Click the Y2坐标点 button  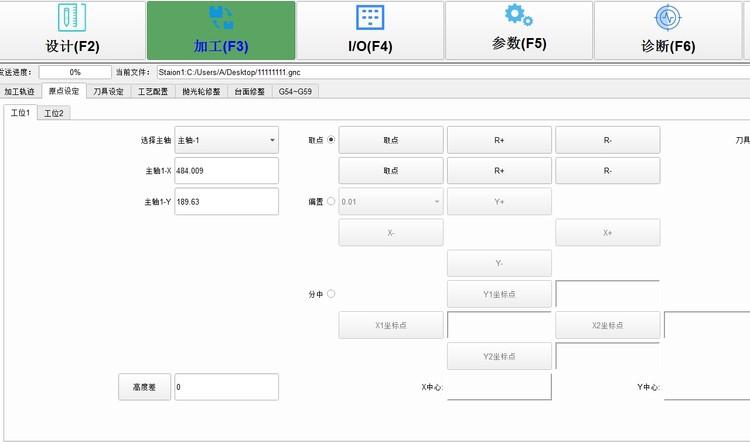pyautogui.click(x=499, y=356)
